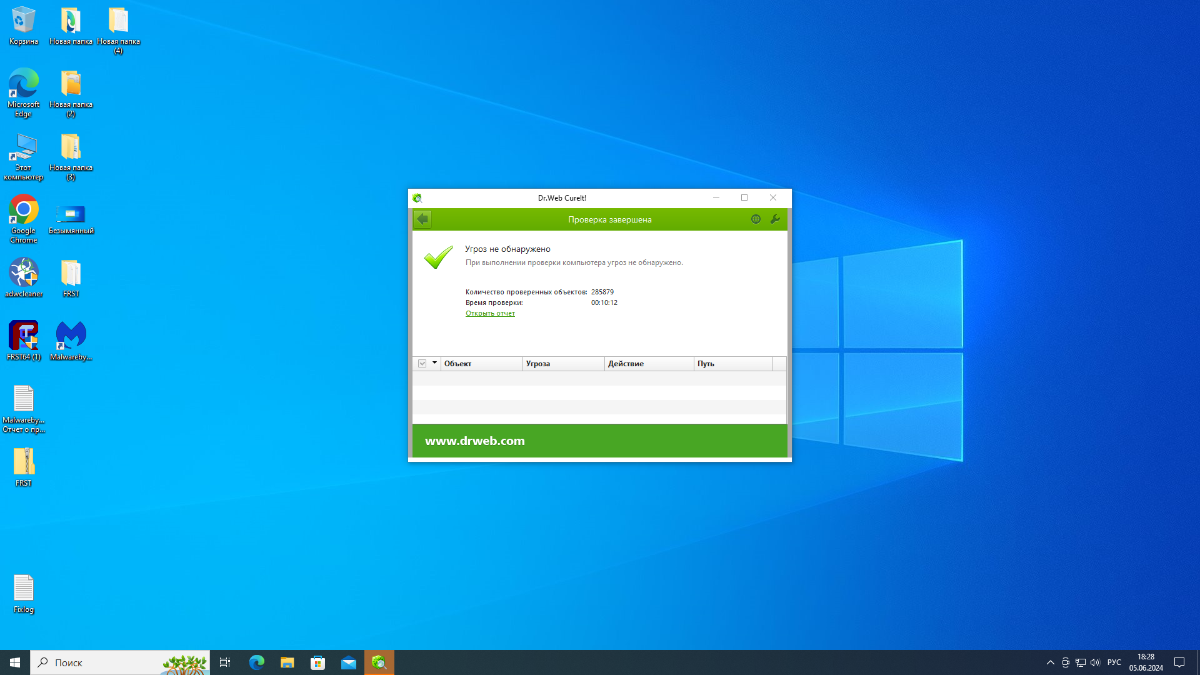Click Dr.Web CureIt taskbar icon
Image resolution: width=1200 pixels, height=675 pixels.
point(379,662)
